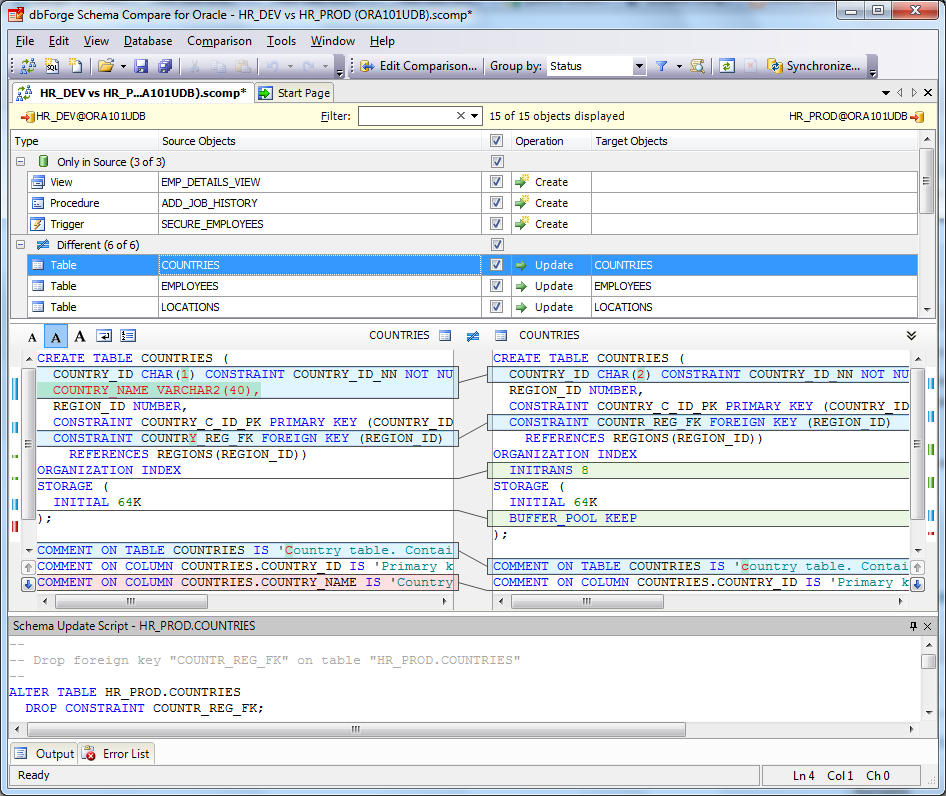The image size is (946, 796).
Task: Close the Schema Update Script panel
Action: point(928,626)
